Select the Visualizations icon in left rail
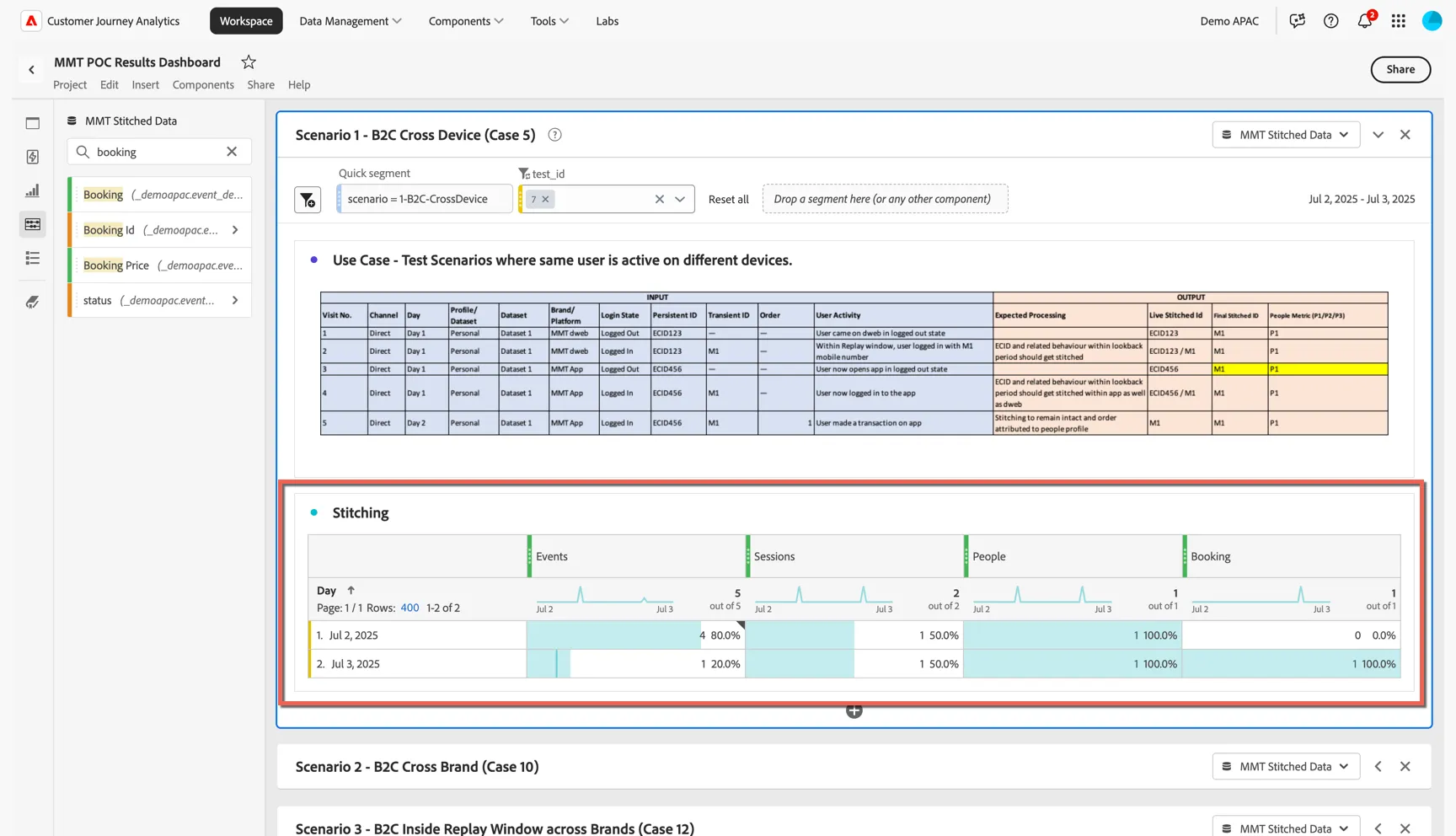The height and width of the screenshot is (836, 1456). [x=32, y=190]
